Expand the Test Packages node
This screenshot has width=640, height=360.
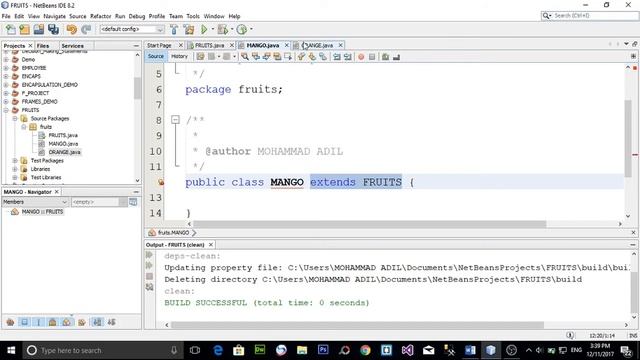[15, 161]
